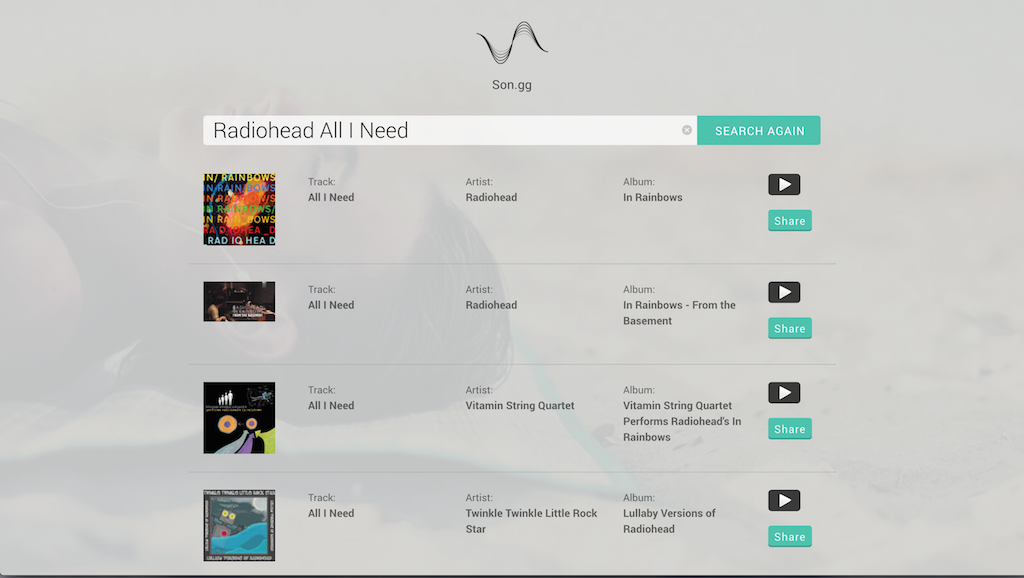Viewport: 1024px width, 578px height.
Task: Play the From the Basement version
Action: click(784, 292)
